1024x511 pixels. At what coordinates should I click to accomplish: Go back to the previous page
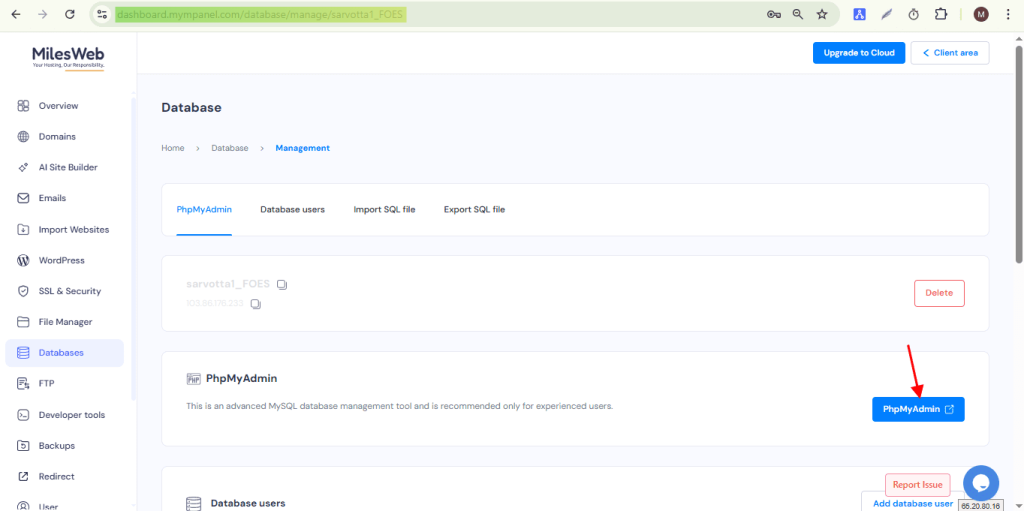pos(16,14)
